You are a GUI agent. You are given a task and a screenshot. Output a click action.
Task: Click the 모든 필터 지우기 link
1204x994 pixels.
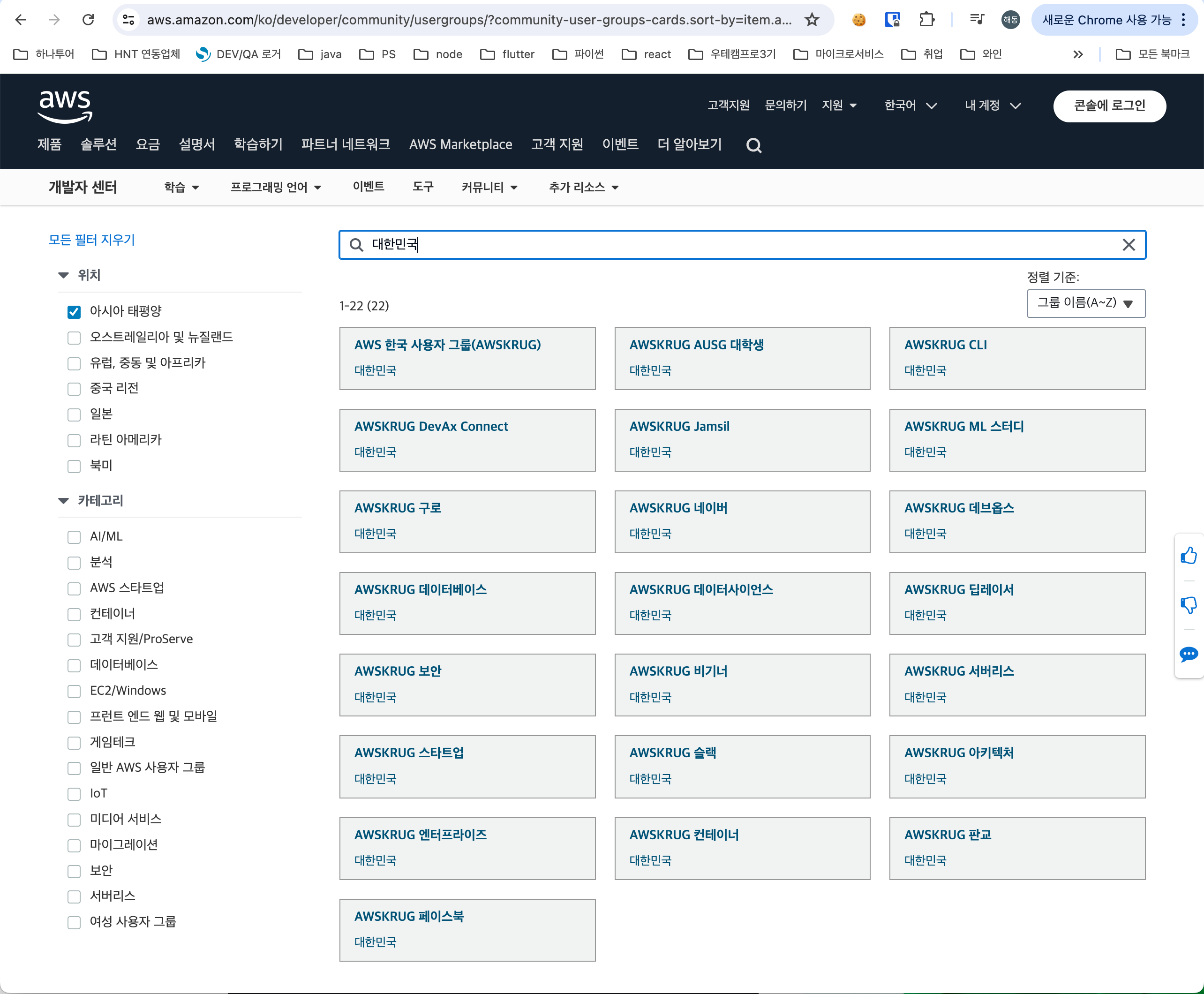click(91, 240)
